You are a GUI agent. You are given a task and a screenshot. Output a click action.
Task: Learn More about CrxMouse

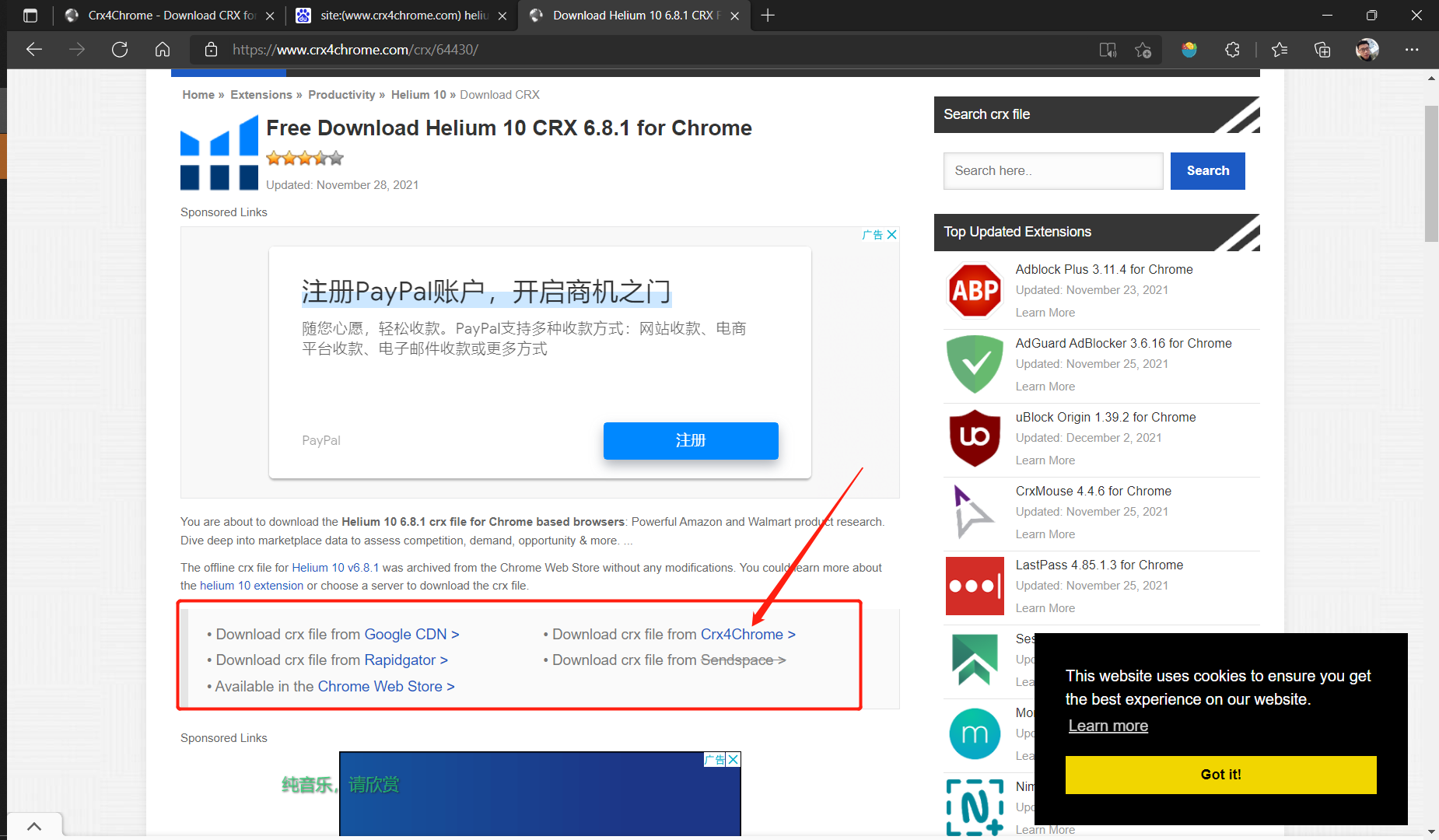(x=1045, y=534)
